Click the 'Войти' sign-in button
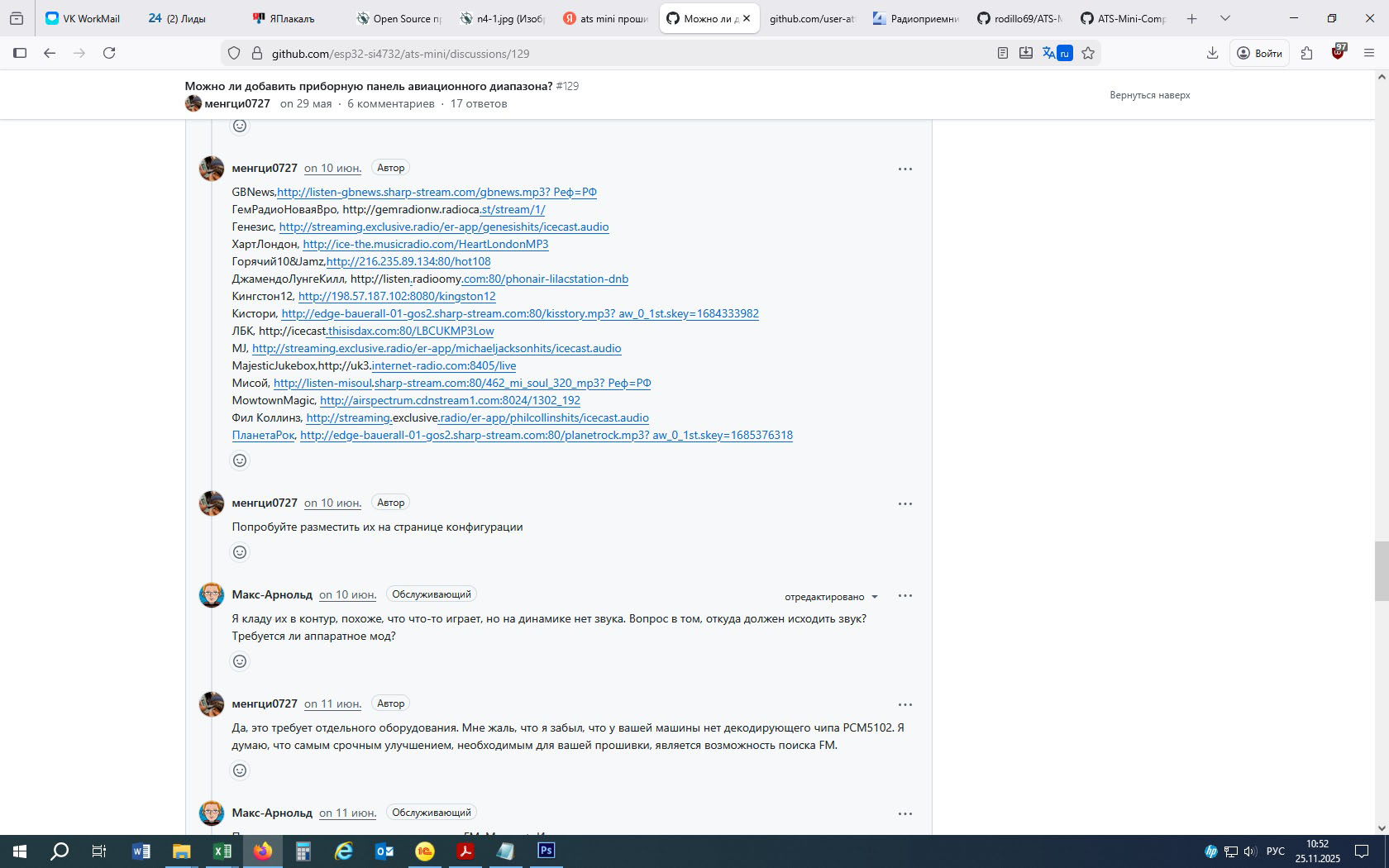1389x868 pixels. (1259, 53)
